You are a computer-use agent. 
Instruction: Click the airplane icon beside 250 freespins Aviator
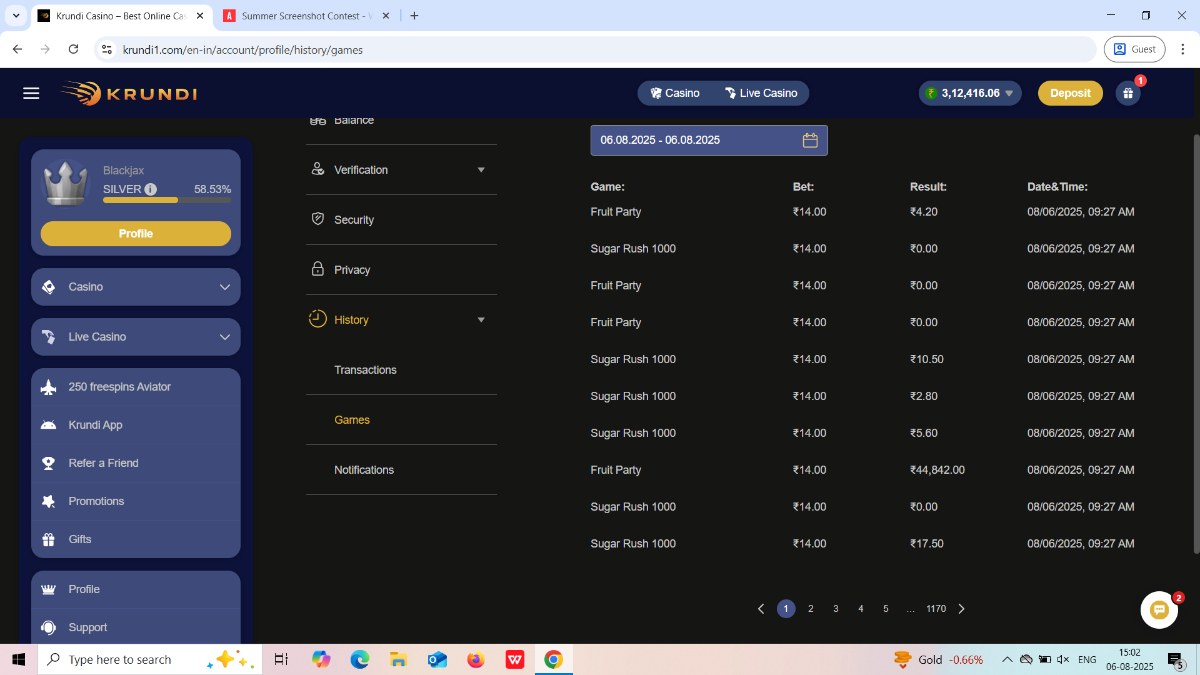[x=48, y=387]
